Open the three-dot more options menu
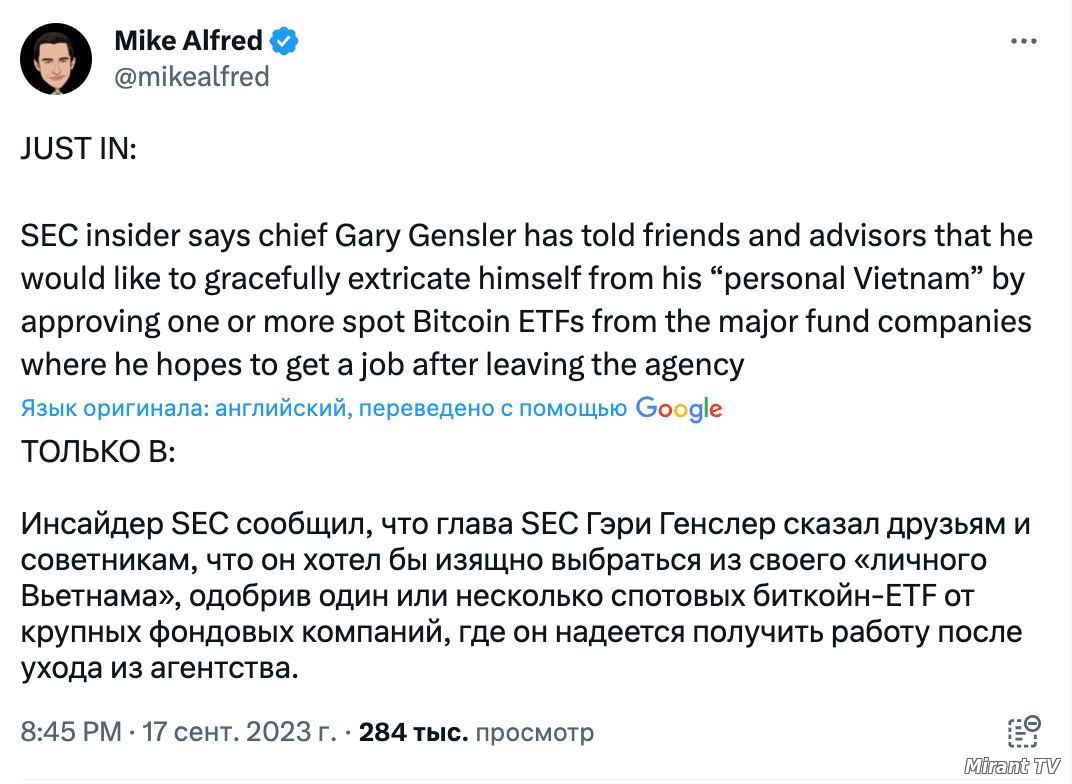This screenshot has width=1072, height=784. coord(1023,42)
